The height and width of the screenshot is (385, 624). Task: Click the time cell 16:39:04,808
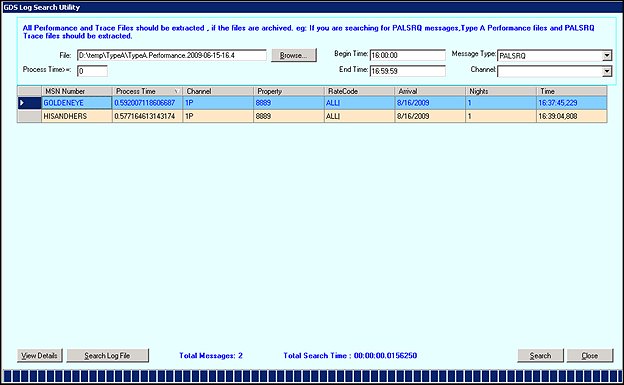pos(572,116)
